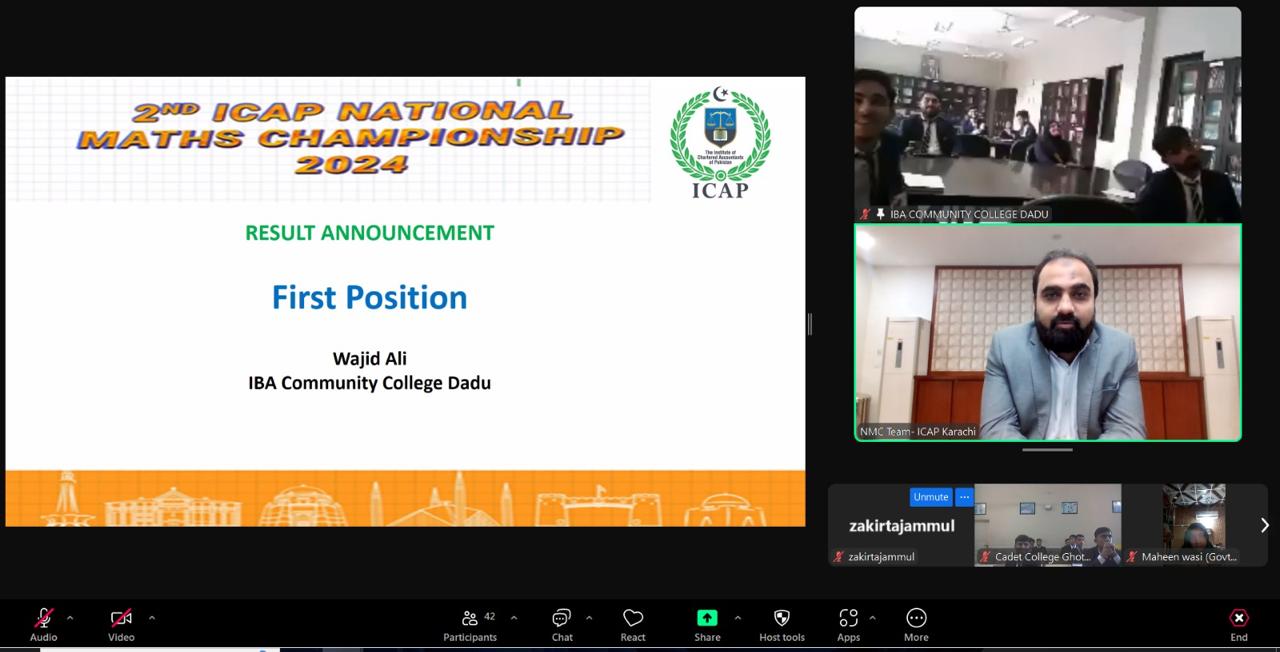1280x652 pixels.
Task: Open the Chat panel
Action: click(562, 624)
